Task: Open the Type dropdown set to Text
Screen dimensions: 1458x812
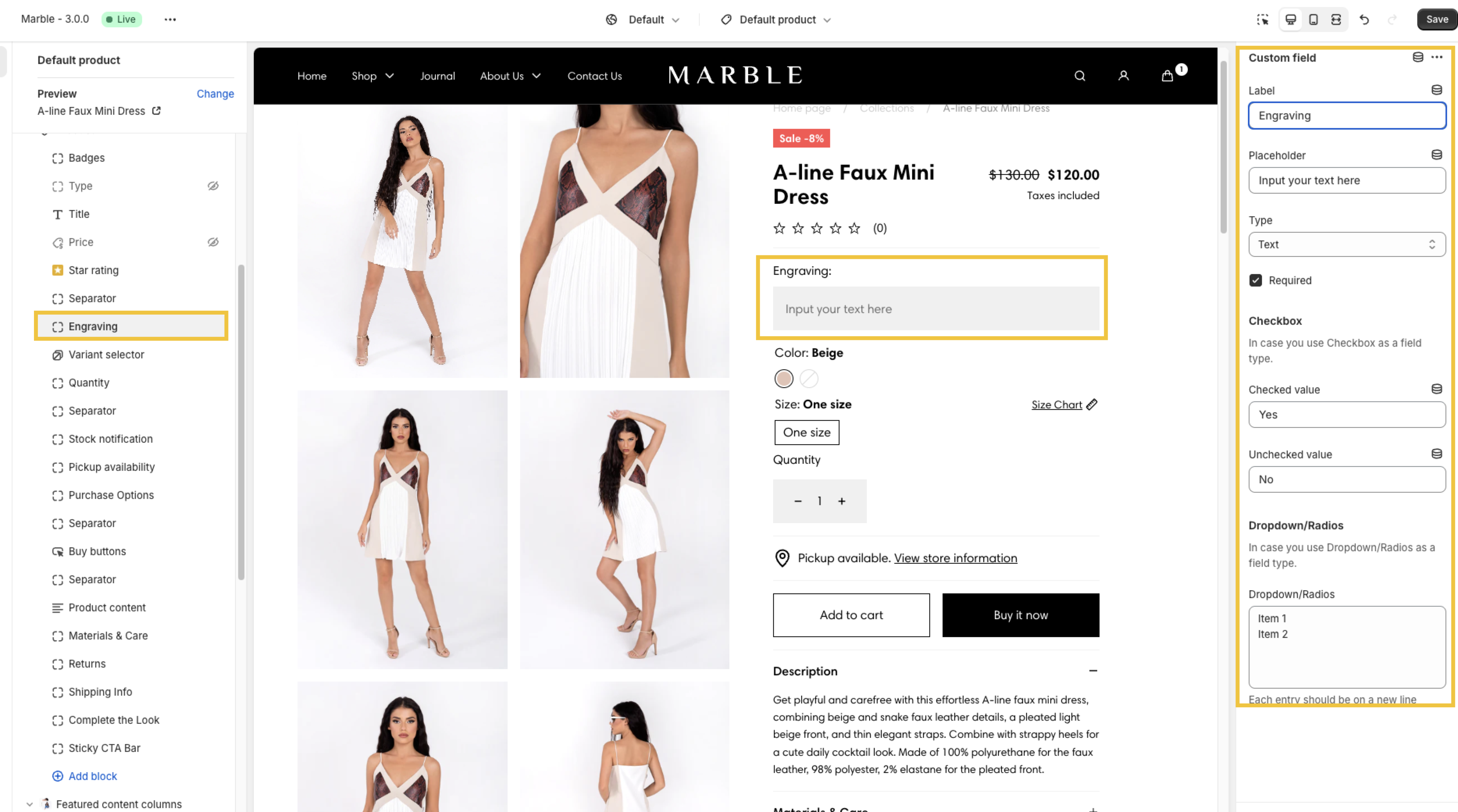Action: [1346, 244]
